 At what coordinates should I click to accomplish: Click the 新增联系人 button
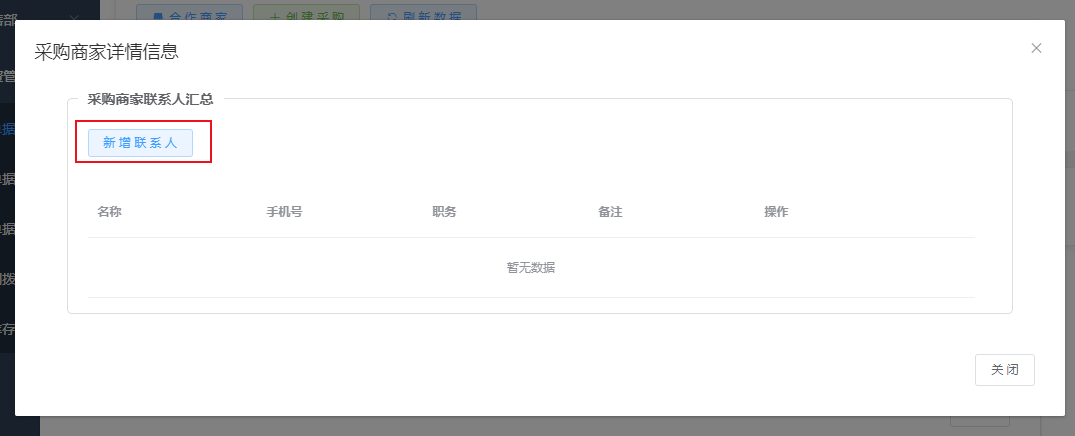click(140, 143)
